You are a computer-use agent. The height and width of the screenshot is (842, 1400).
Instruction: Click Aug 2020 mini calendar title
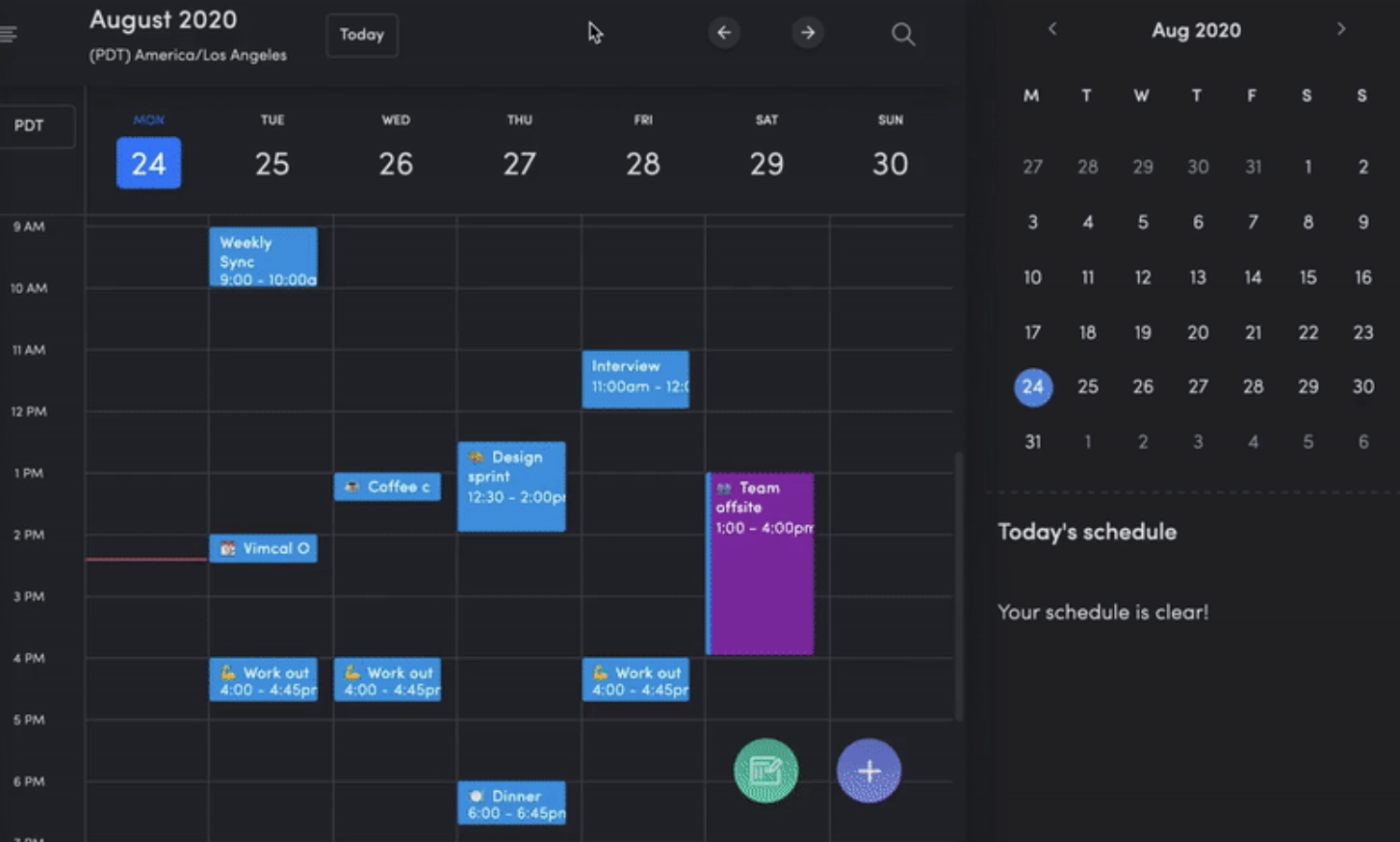coord(1196,31)
